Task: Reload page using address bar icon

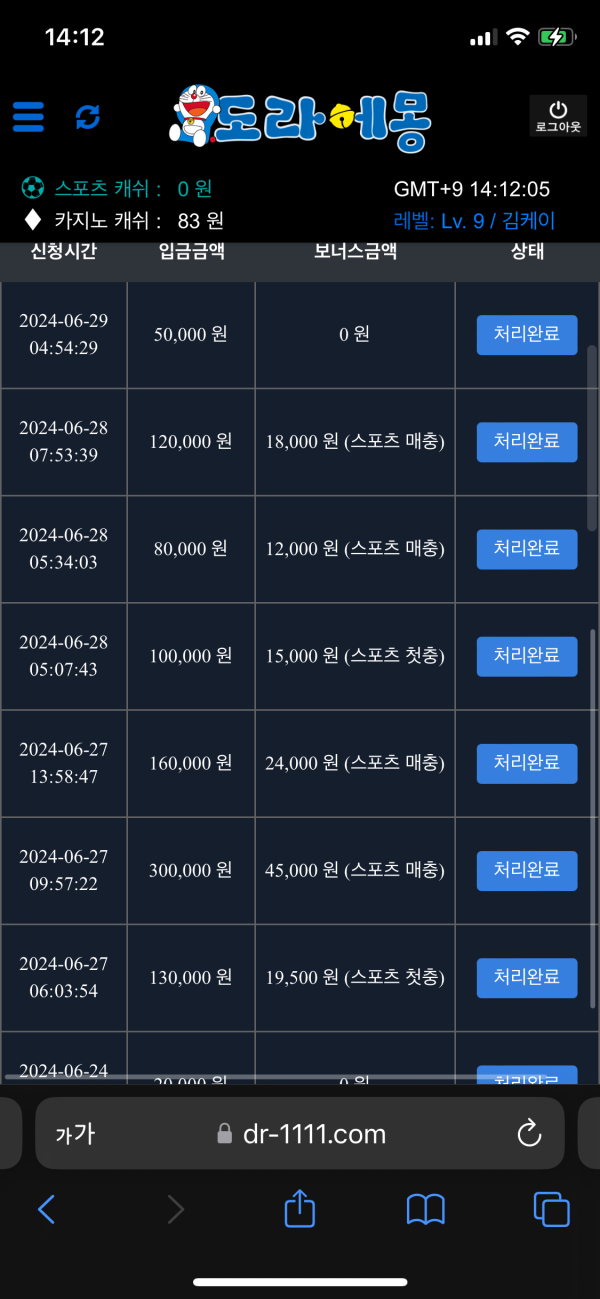Action: pos(528,1133)
